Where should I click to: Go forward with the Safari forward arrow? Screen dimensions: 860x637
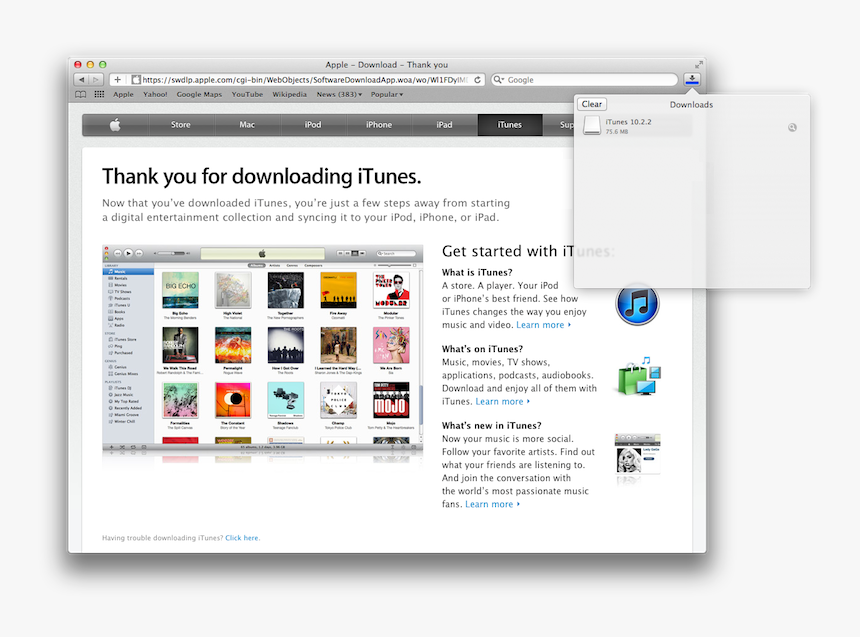96,80
